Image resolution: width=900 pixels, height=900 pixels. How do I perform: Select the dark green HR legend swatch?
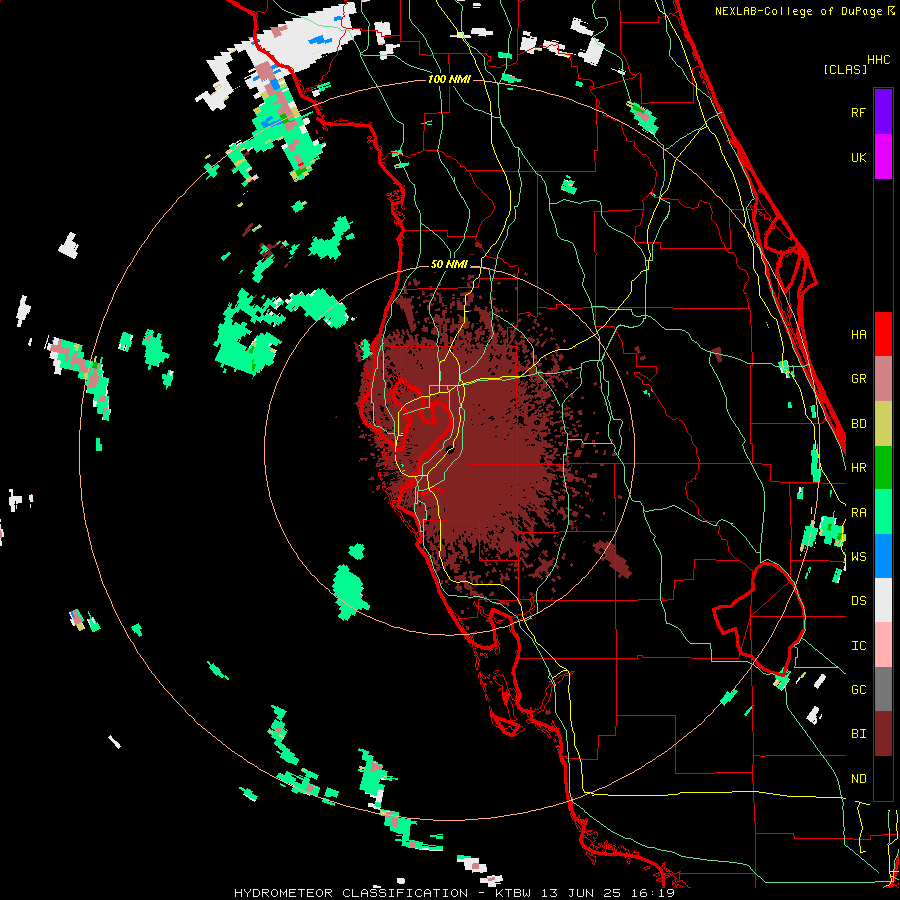[x=883, y=467]
